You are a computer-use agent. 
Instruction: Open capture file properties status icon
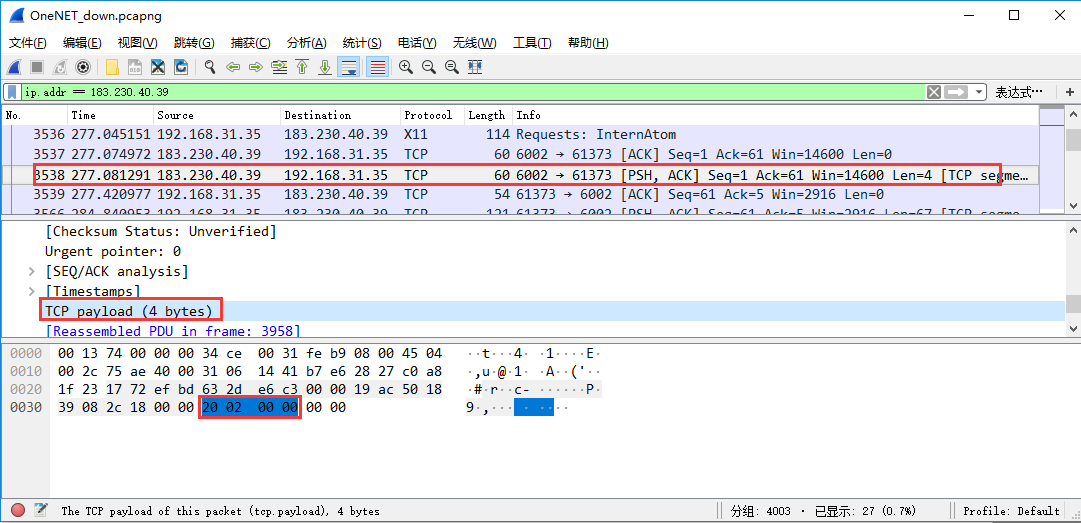[x=41, y=511]
